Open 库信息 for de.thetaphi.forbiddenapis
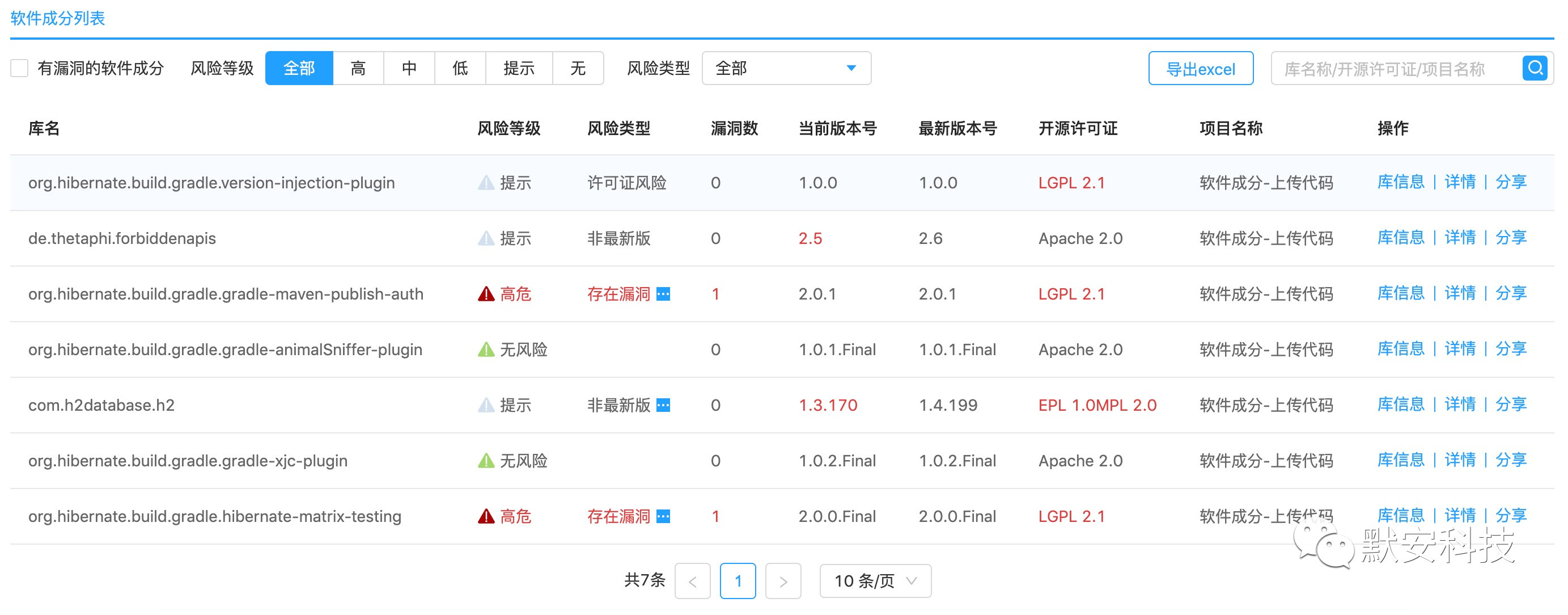This screenshot has height=615, width=1568. tap(1401, 238)
